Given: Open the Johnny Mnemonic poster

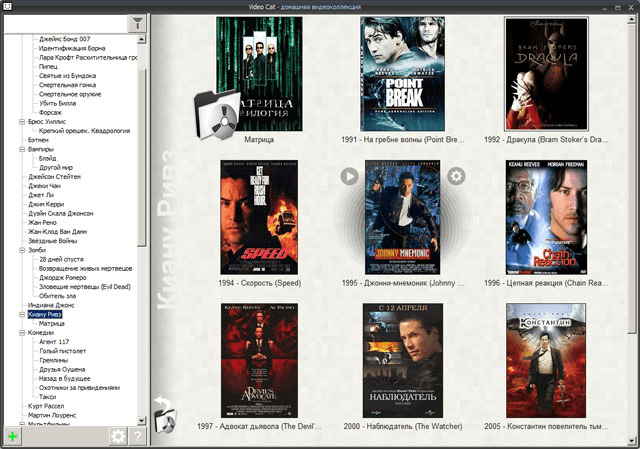Looking at the screenshot, I should [x=402, y=217].
